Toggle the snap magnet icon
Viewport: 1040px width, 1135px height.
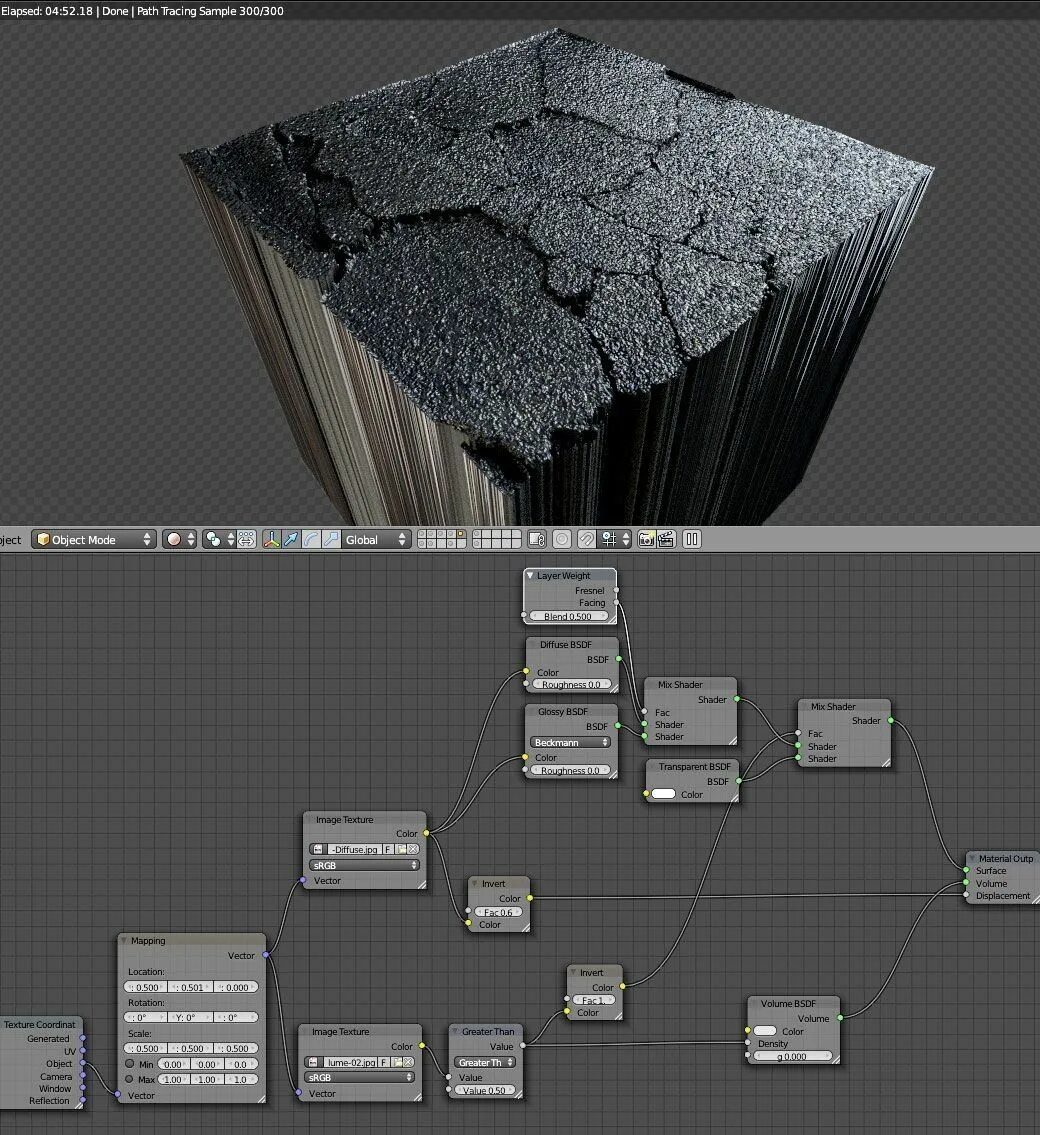(587, 539)
